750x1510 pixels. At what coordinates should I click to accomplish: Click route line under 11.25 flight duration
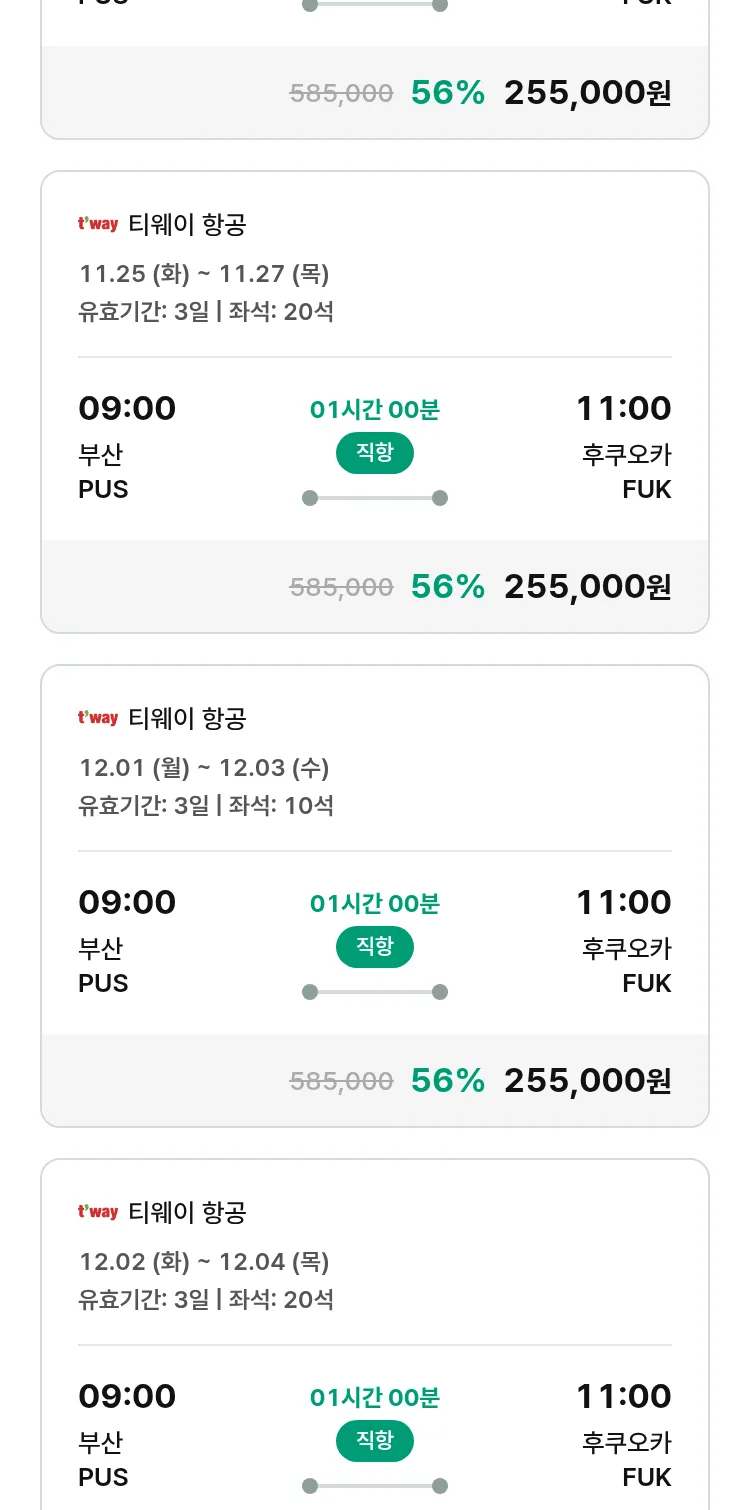(x=374, y=498)
